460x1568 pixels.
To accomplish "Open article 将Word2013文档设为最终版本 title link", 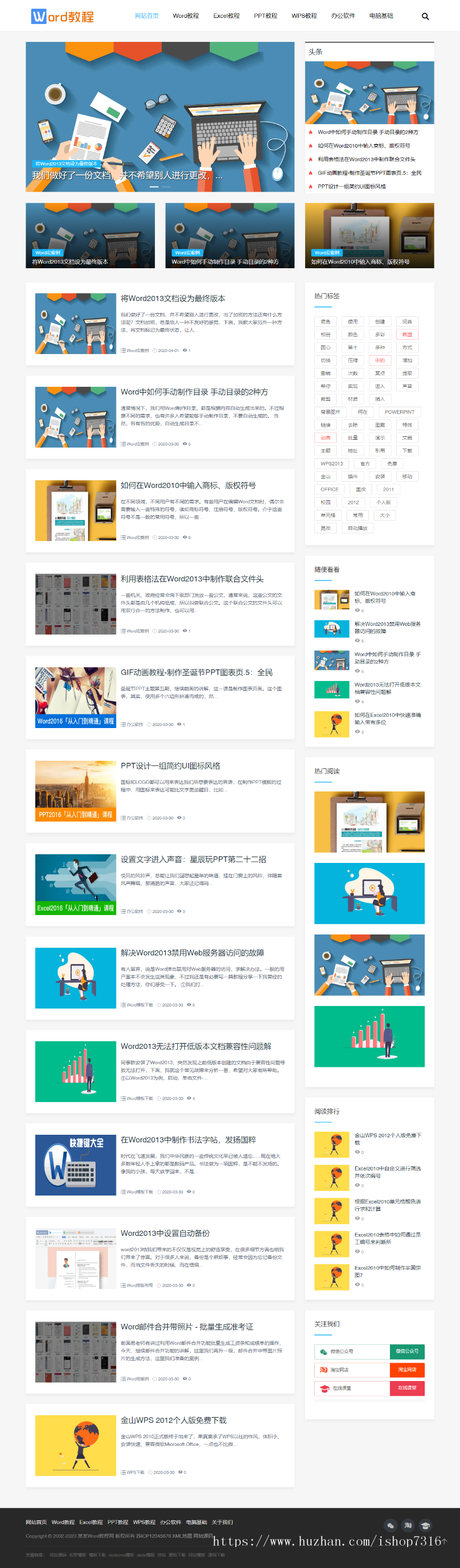I will tap(173, 298).
